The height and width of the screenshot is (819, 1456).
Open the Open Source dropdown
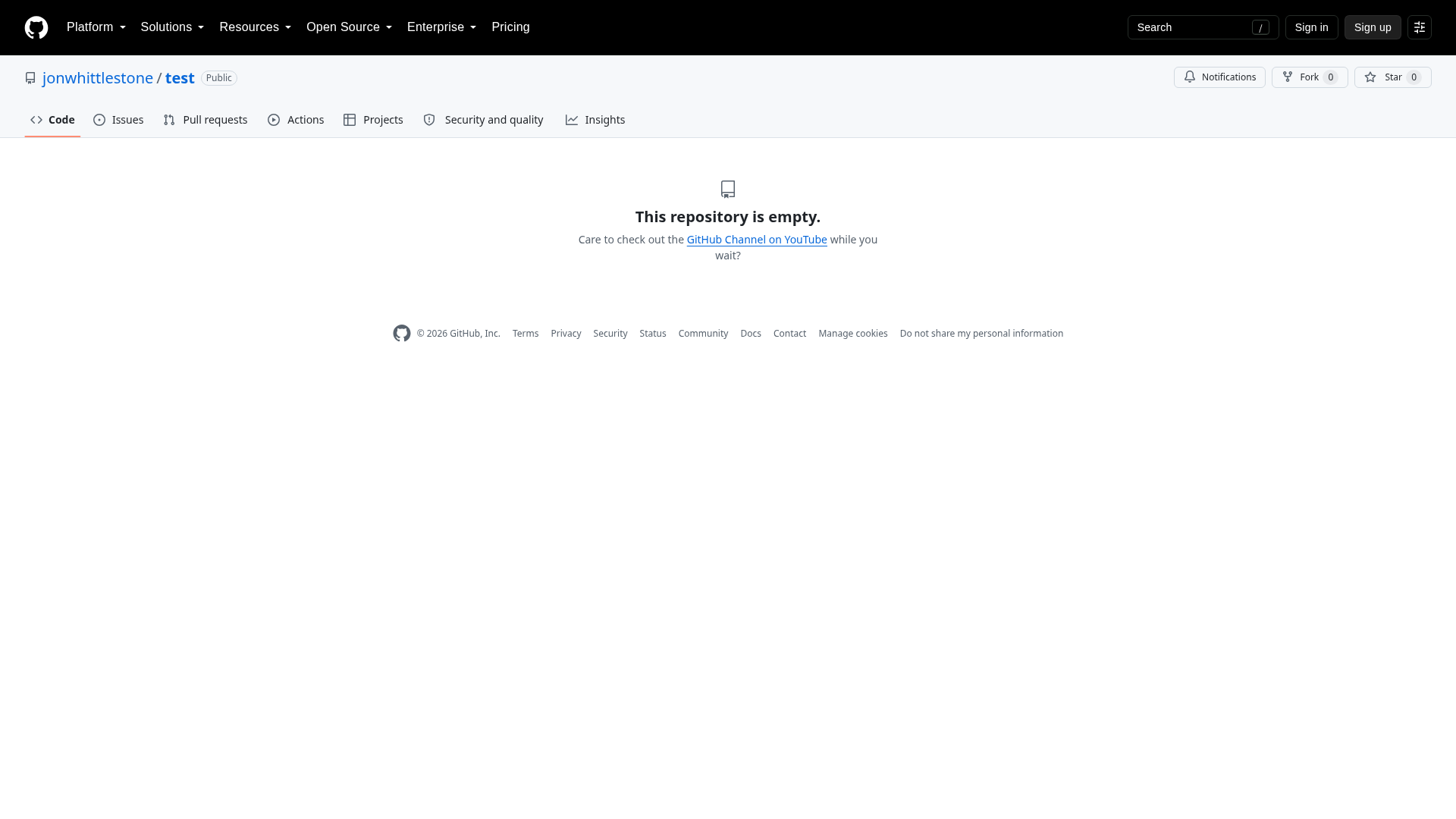pyautogui.click(x=349, y=27)
